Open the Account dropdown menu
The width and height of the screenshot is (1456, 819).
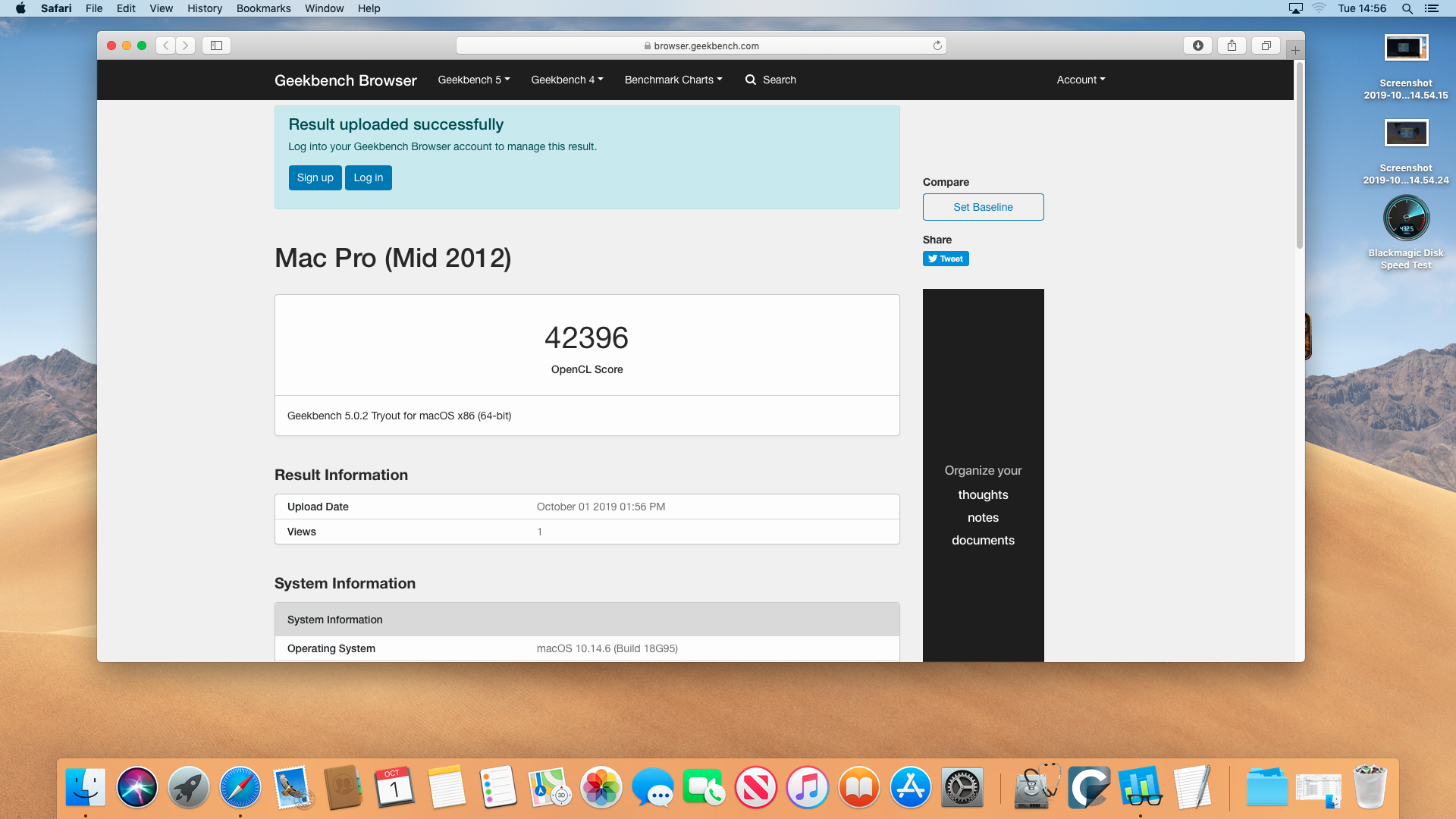click(x=1081, y=80)
